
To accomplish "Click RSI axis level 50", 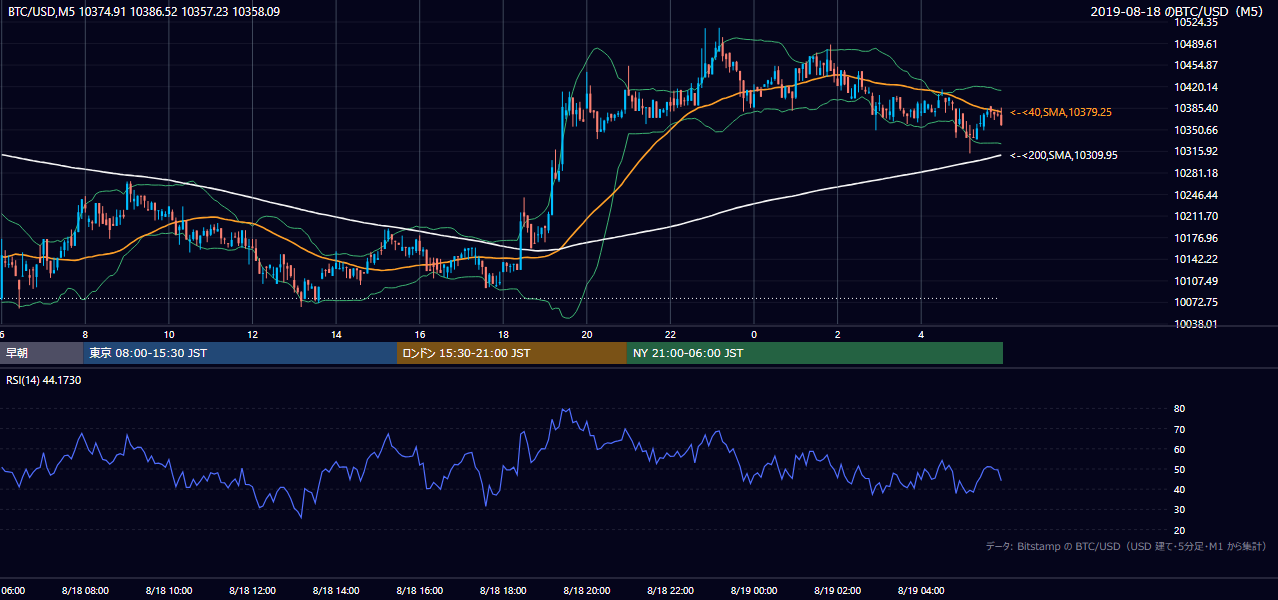I will click(x=1179, y=469).
